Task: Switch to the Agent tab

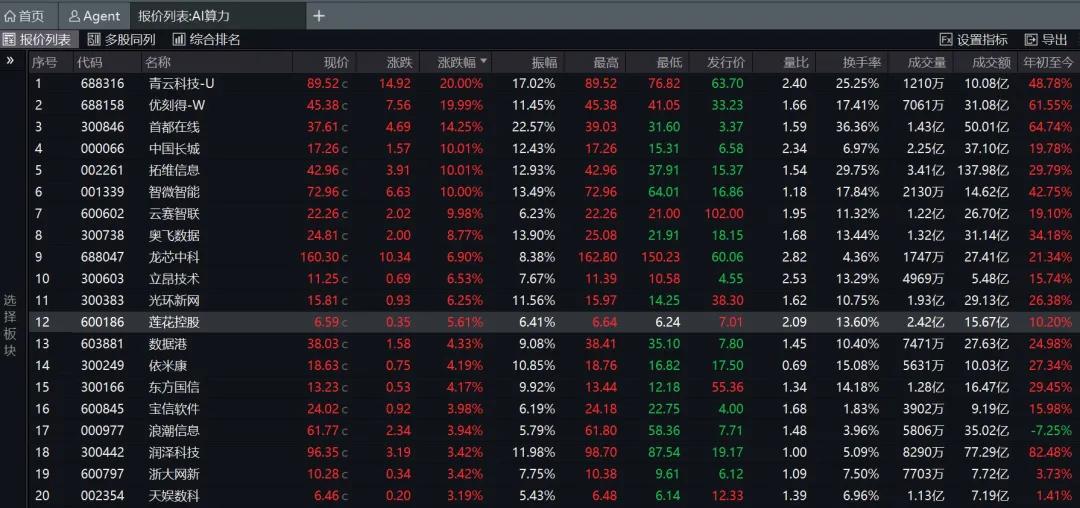Action: [x=95, y=16]
